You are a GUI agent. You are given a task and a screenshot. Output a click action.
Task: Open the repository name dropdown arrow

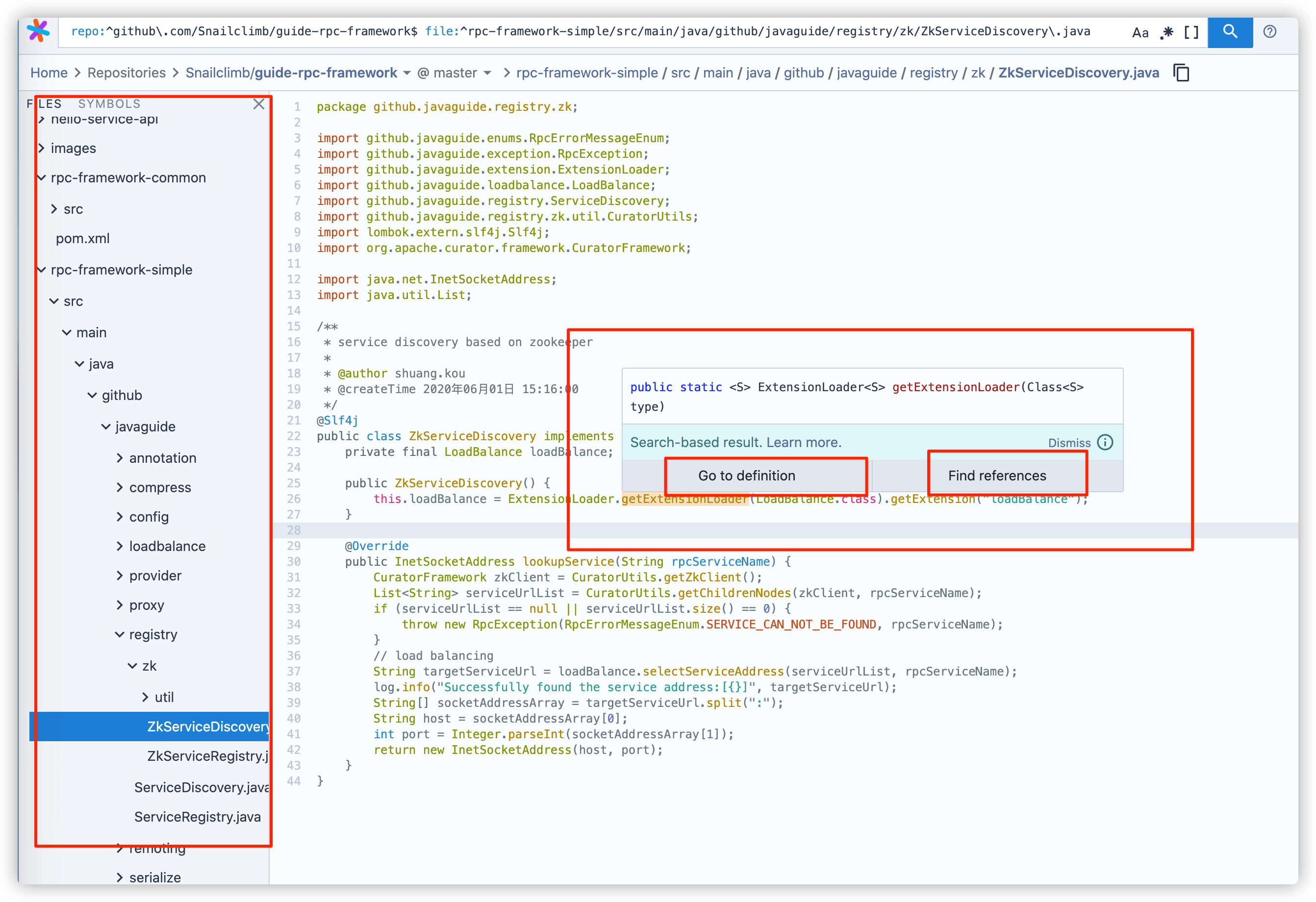[x=406, y=73]
